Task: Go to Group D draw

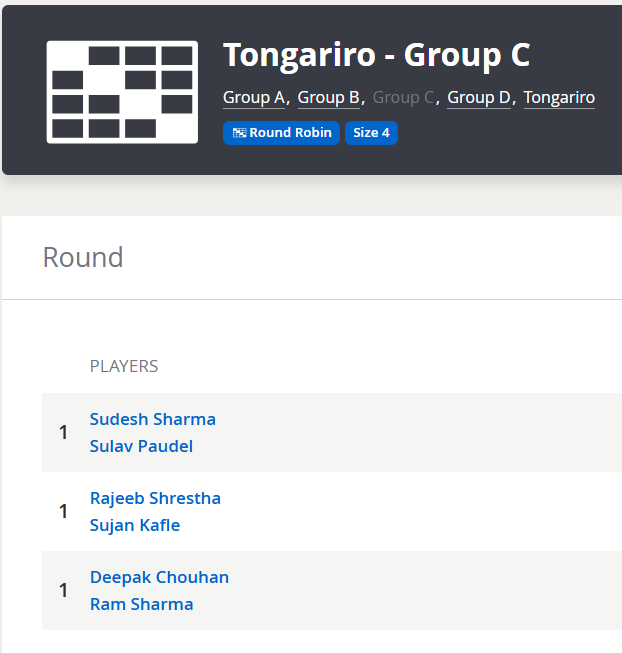Action: click(479, 97)
